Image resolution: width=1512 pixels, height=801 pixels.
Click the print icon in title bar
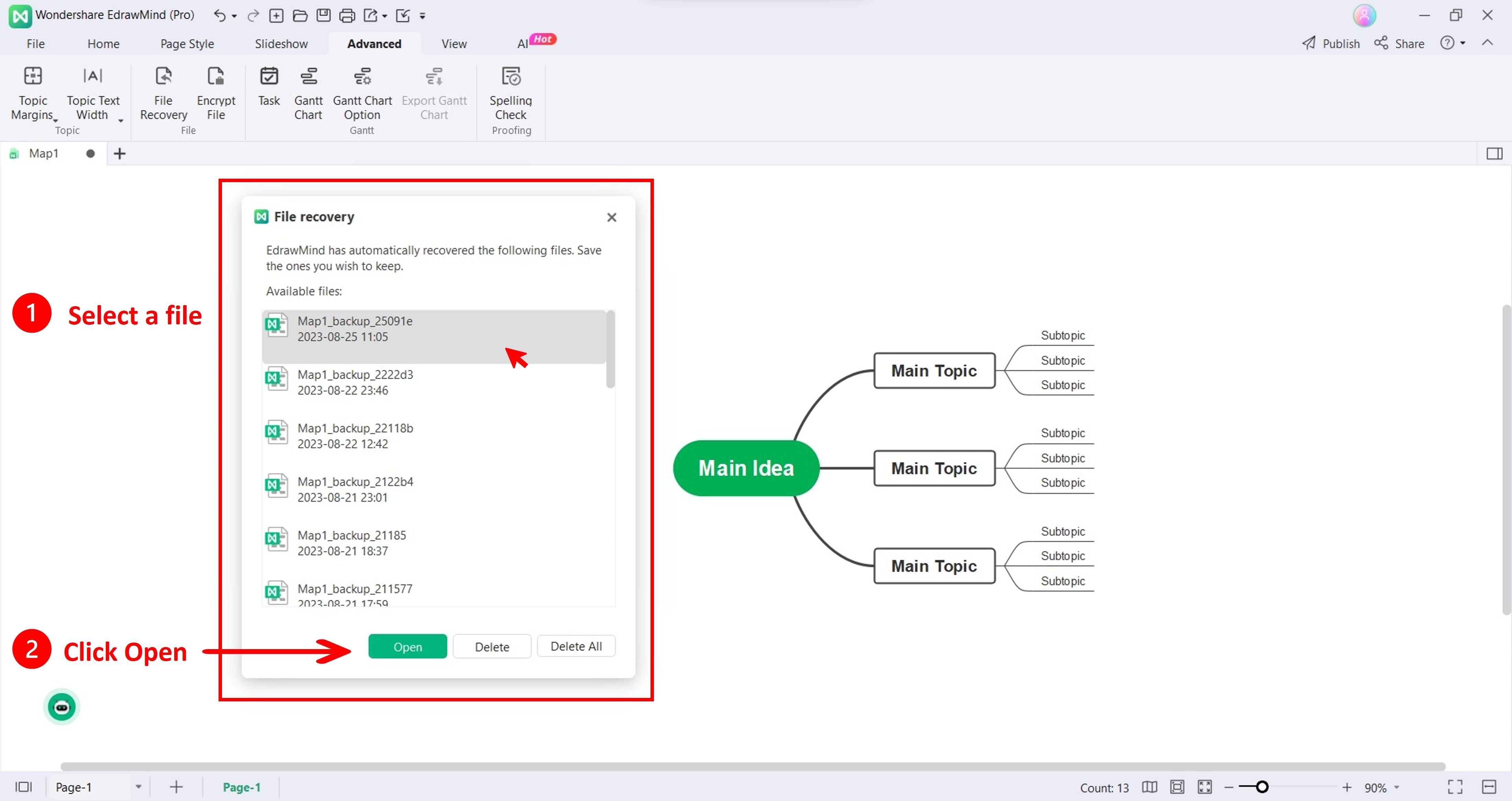point(347,15)
